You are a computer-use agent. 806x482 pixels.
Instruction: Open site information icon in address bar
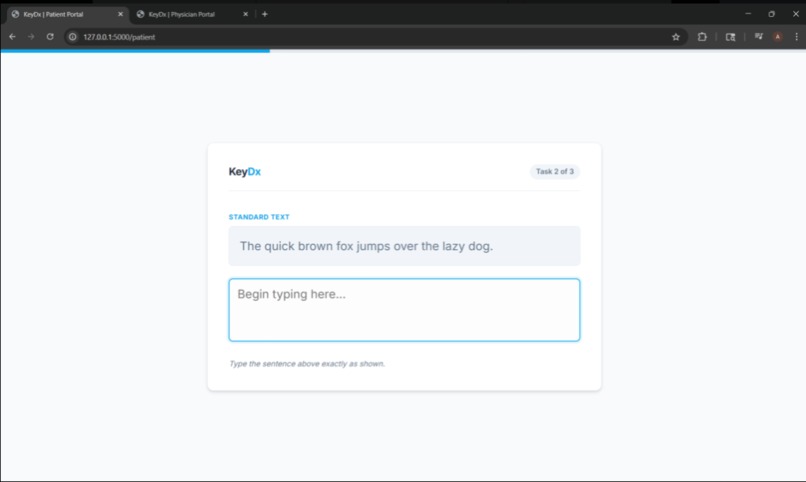pos(72,37)
